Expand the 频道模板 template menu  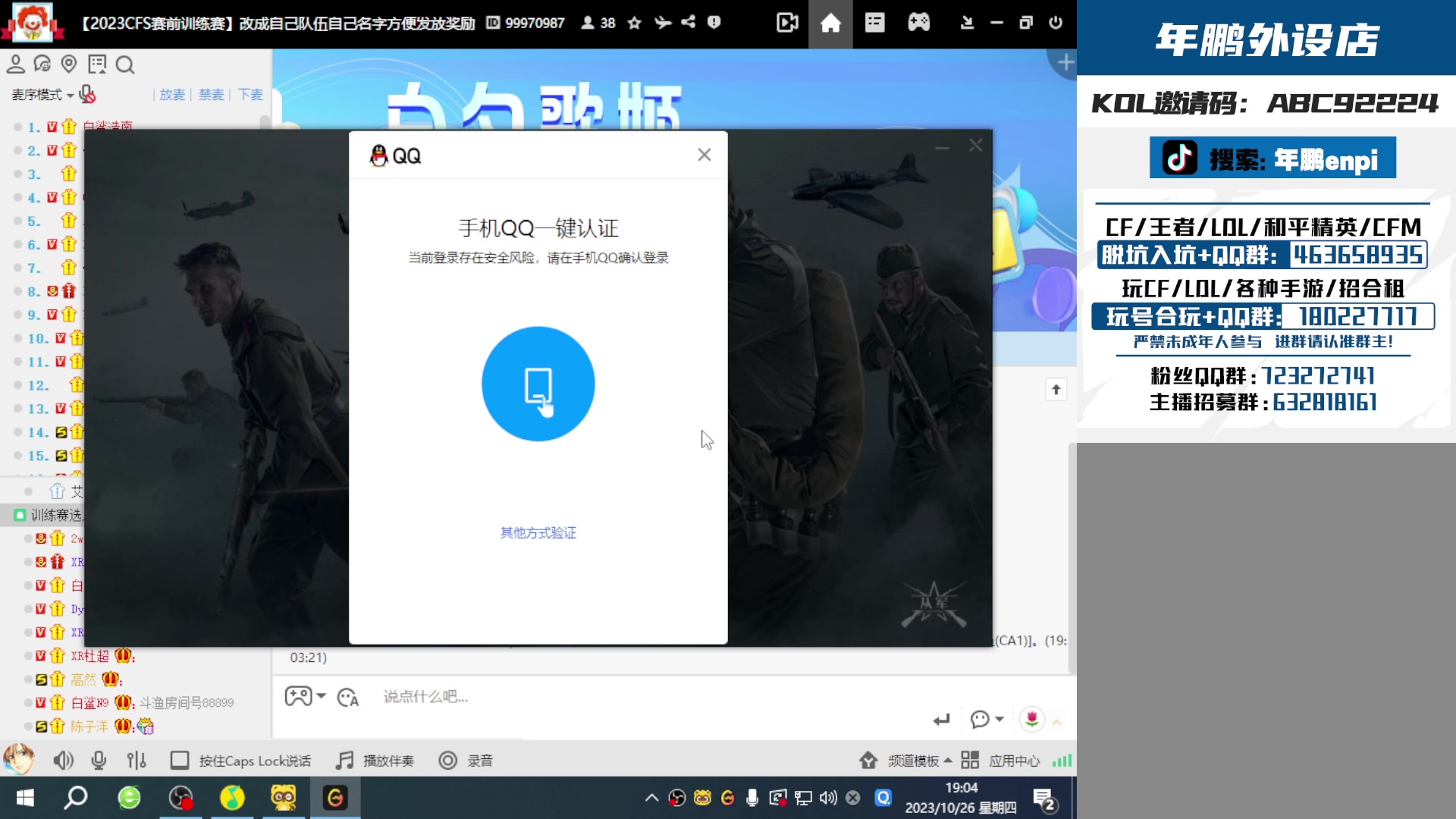(x=905, y=760)
